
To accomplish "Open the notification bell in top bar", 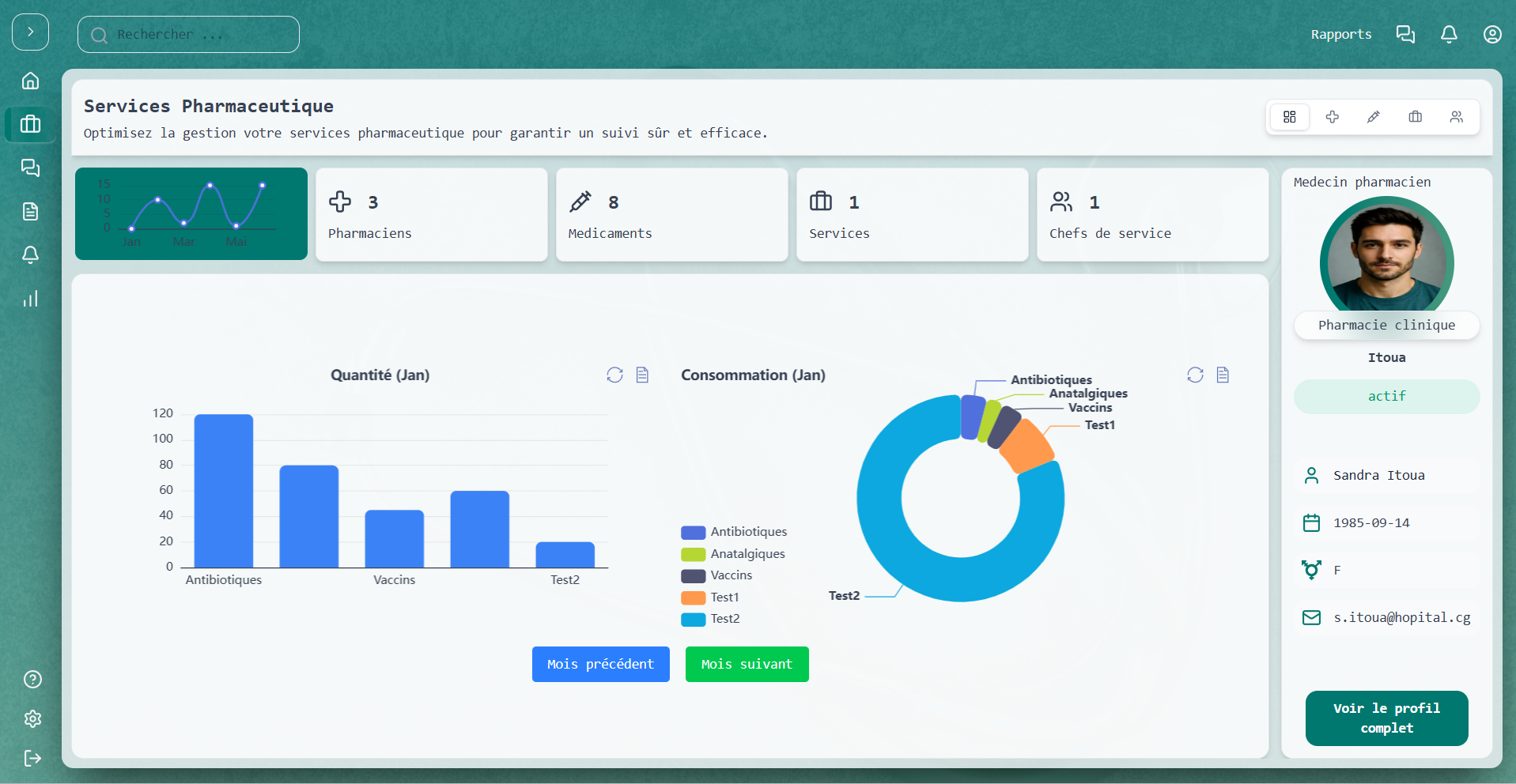I will coord(1449,35).
